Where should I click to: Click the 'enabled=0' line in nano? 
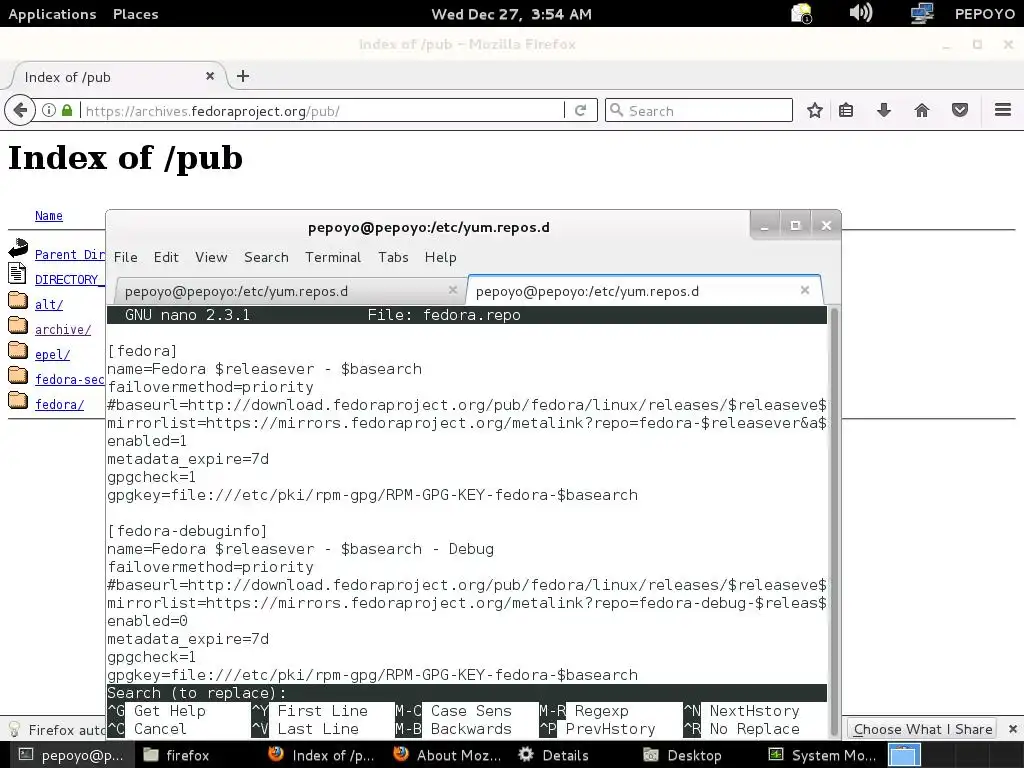[148, 621]
